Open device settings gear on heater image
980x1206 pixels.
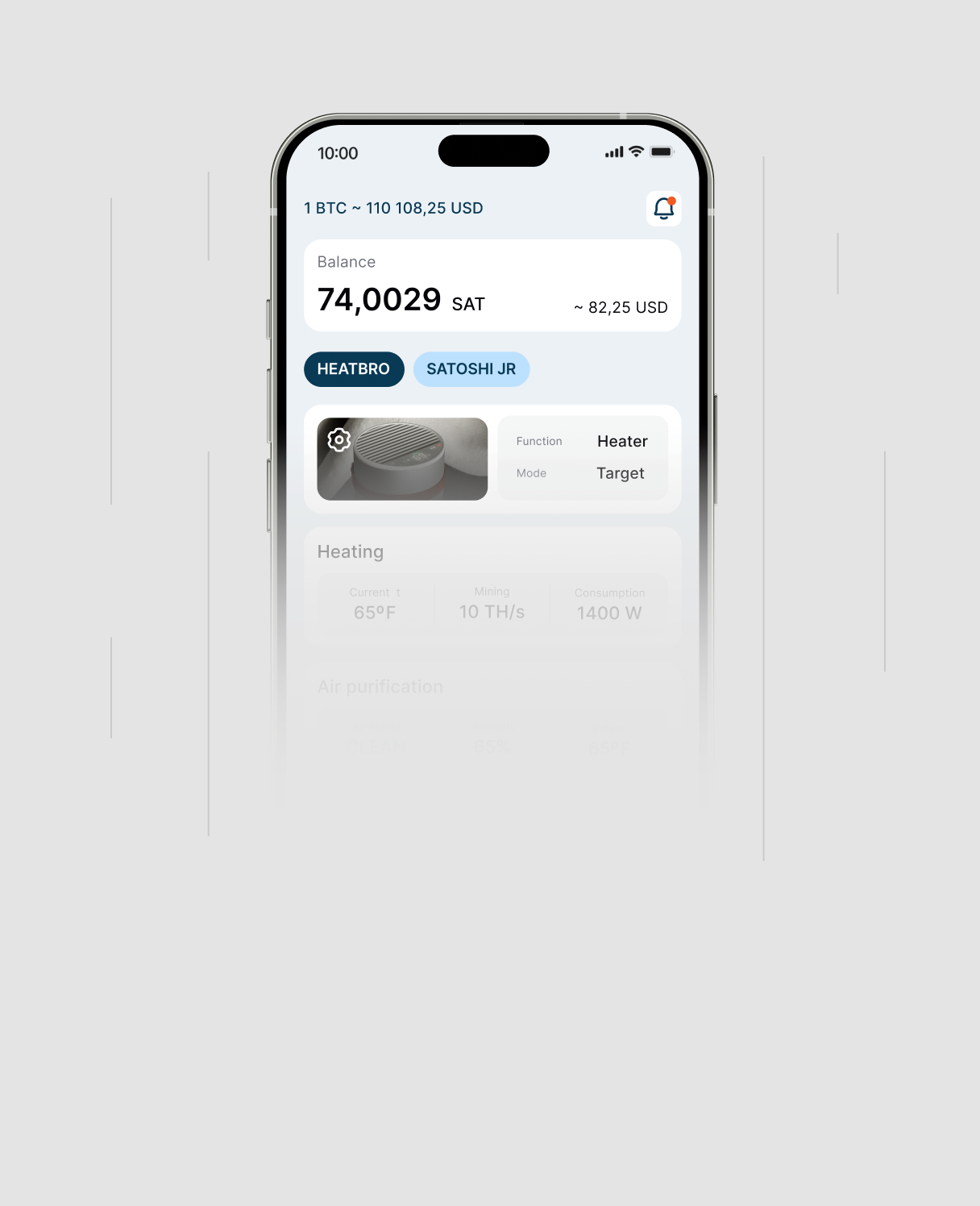point(338,439)
